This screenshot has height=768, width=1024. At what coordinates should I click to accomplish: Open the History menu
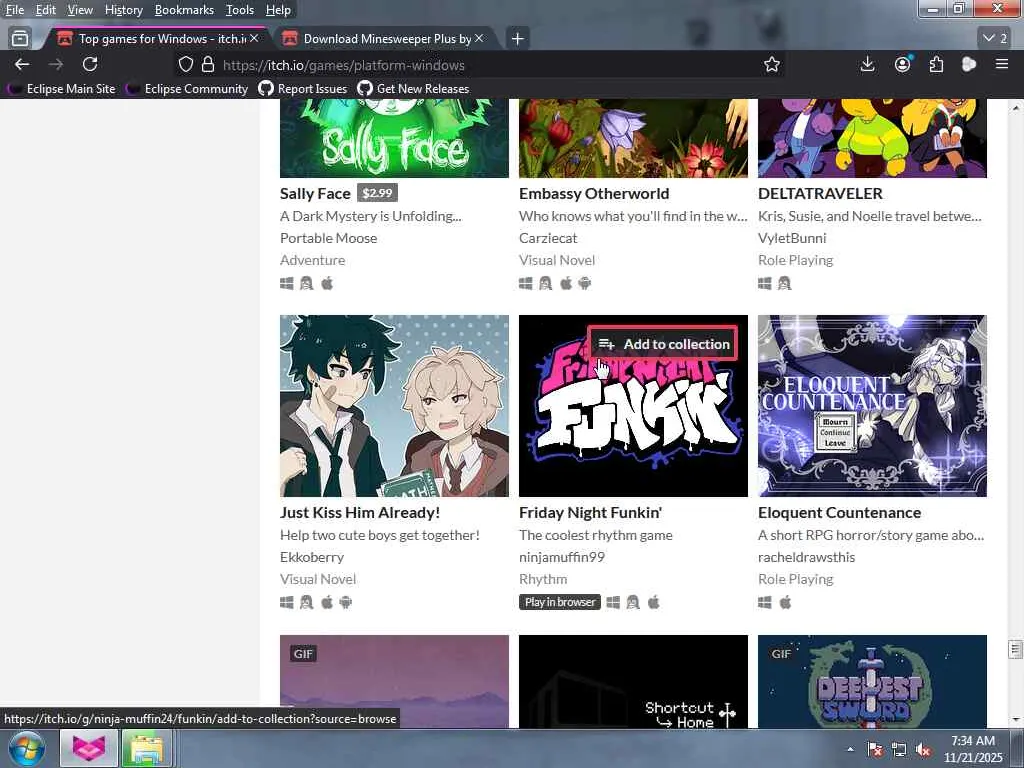[x=123, y=10]
